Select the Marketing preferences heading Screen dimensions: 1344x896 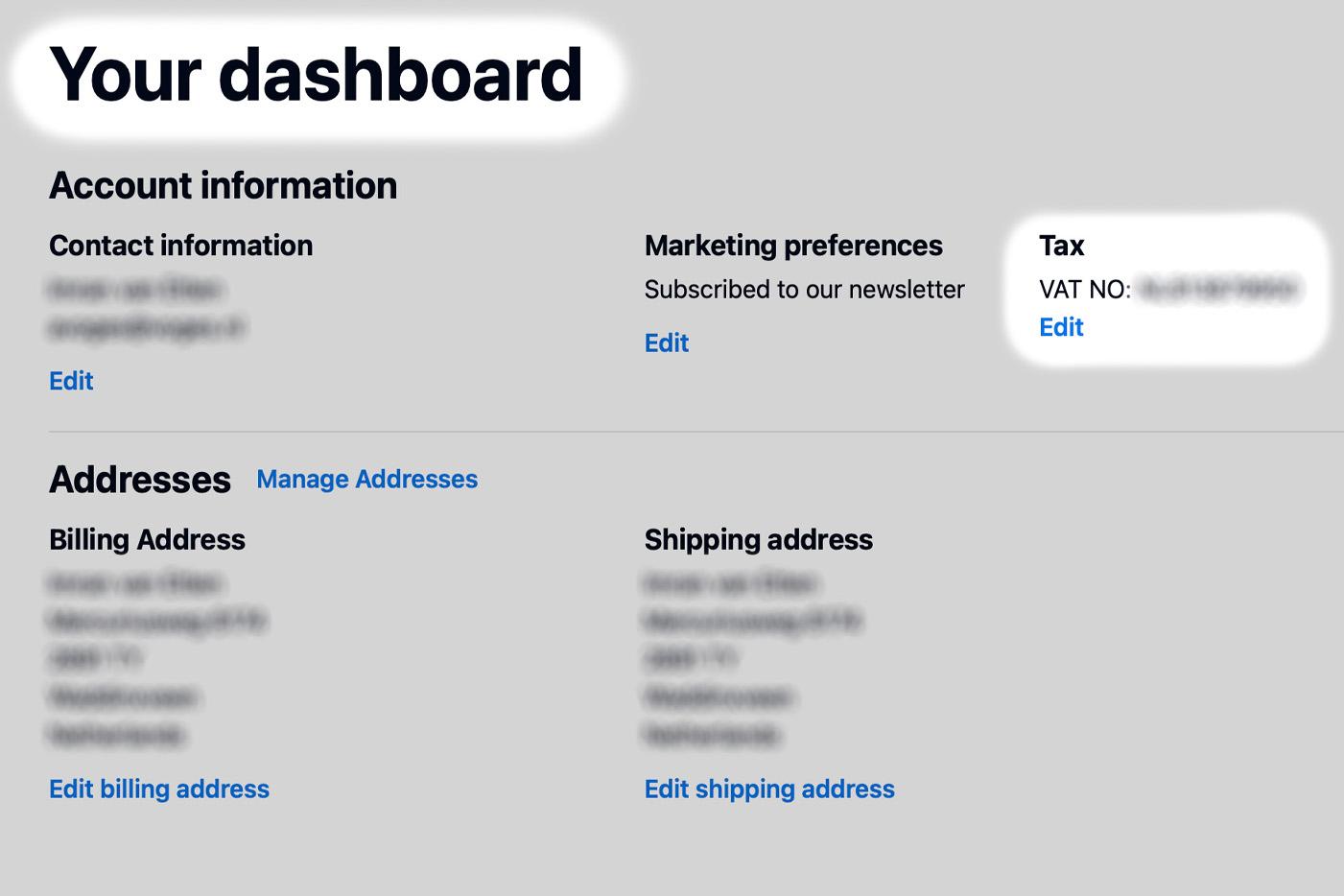click(x=793, y=246)
